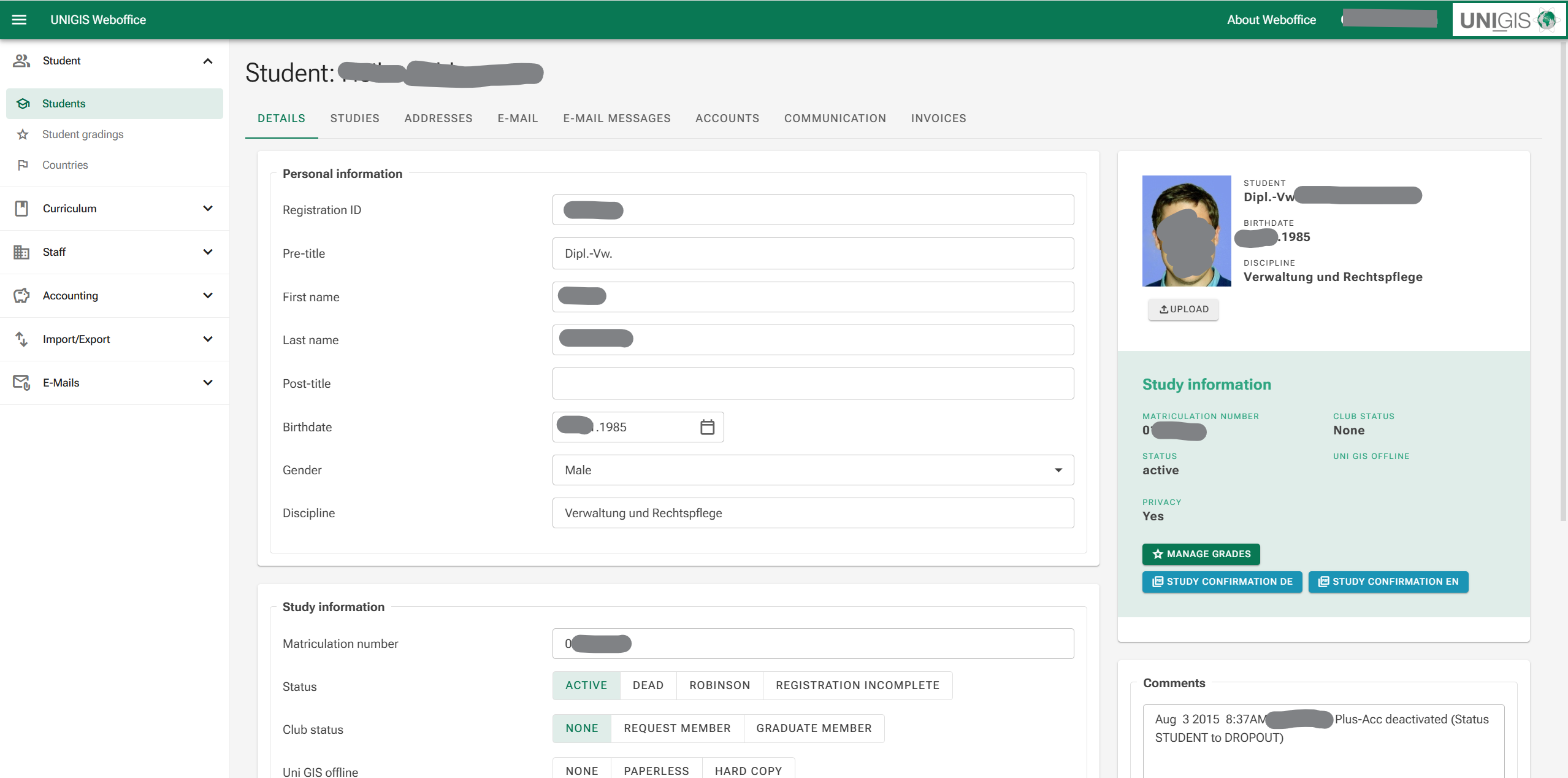Click the E-Mails envelope icon
This screenshot has height=778, width=1568.
coord(21,383)
